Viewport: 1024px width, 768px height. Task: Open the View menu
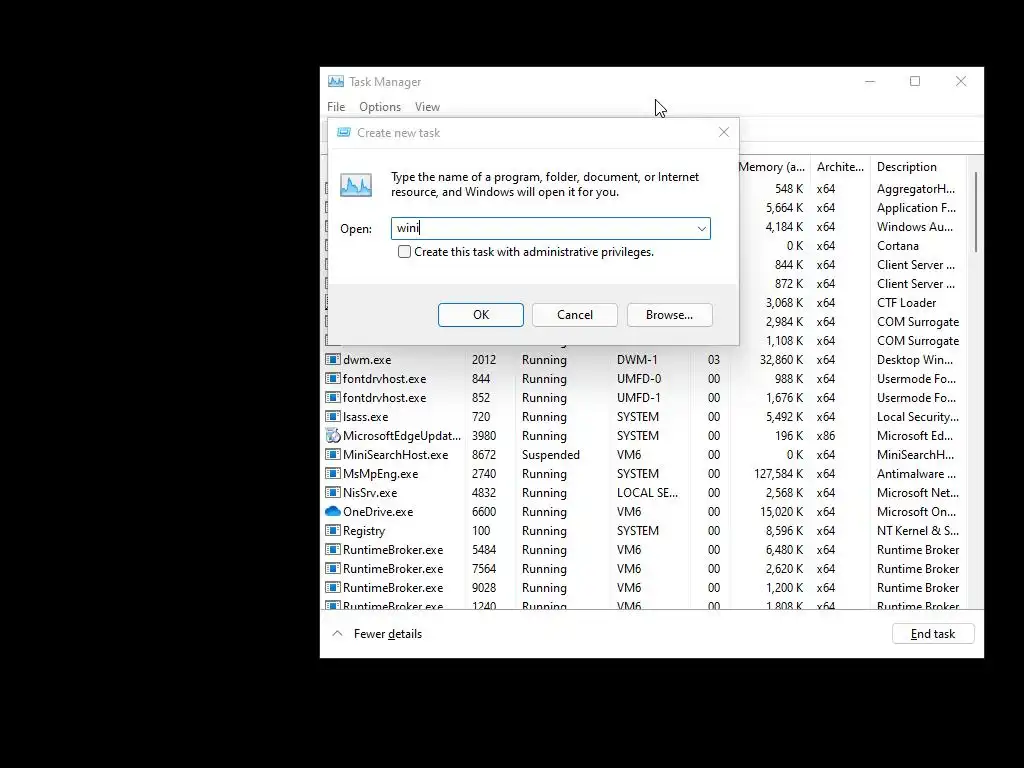tap(427, 106)
